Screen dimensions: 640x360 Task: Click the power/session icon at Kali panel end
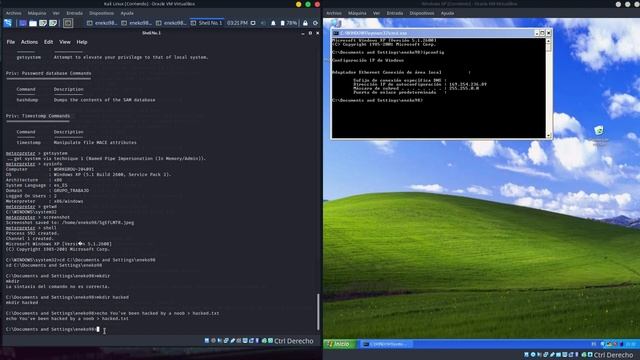[315, 23]
